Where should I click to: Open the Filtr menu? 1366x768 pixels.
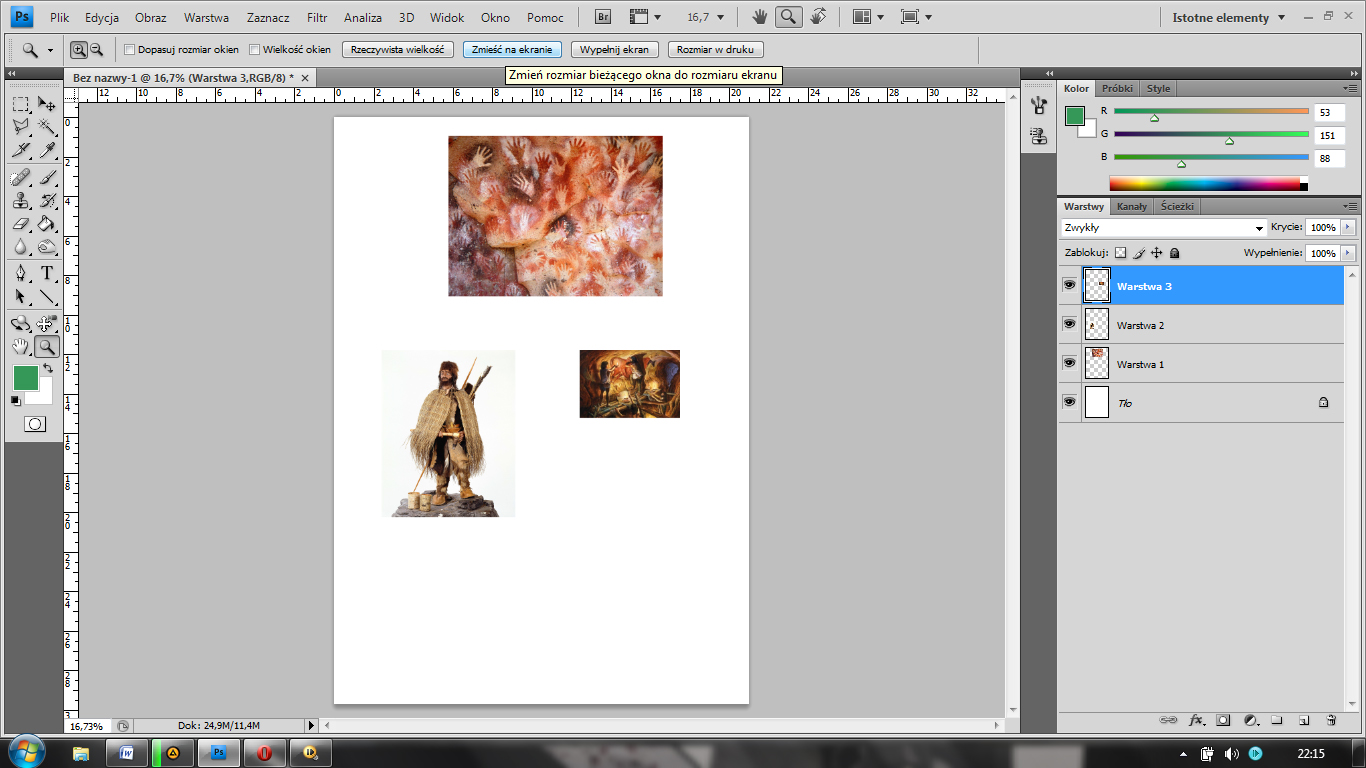[317, 17]
